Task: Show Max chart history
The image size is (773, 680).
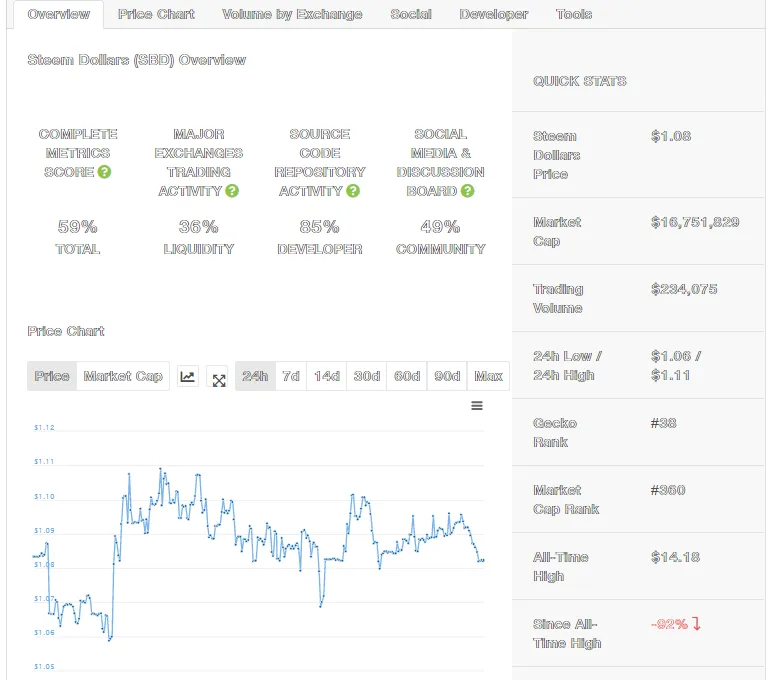Action: point(488,376)
